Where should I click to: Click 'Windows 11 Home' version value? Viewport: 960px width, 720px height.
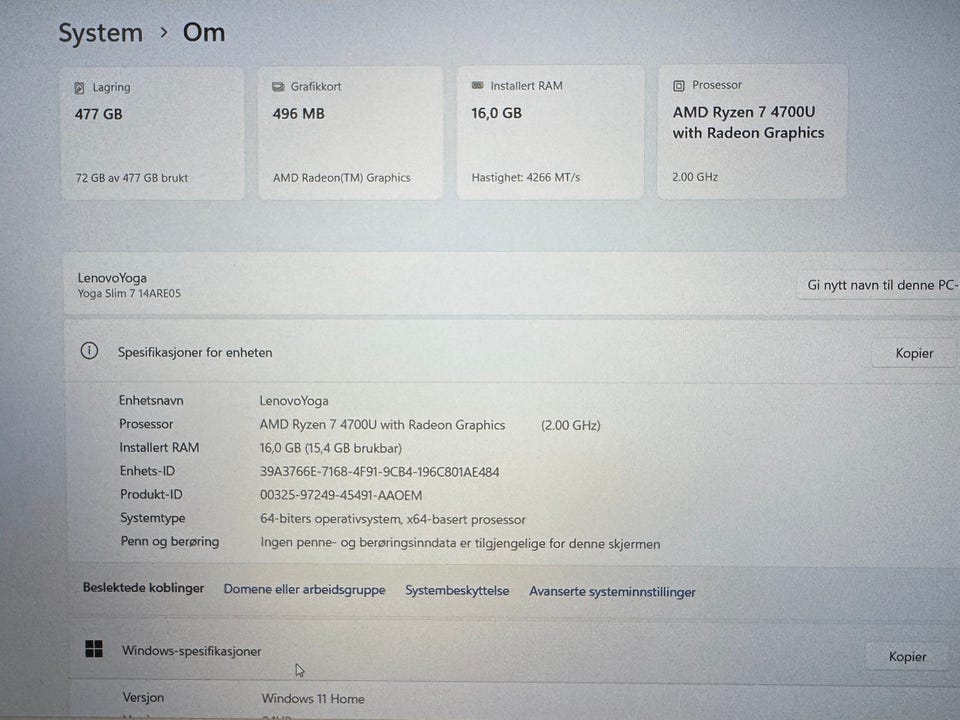click(x=313, y=699)
